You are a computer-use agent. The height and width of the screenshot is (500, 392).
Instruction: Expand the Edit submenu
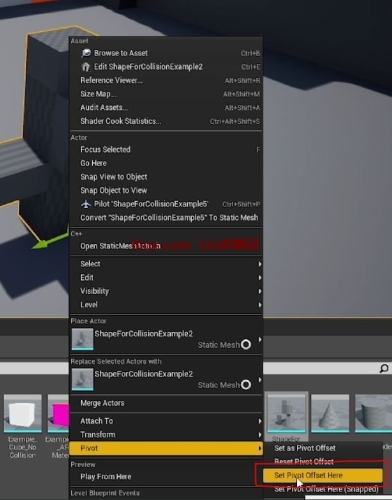pyautogui.click(x=166, y=278)
